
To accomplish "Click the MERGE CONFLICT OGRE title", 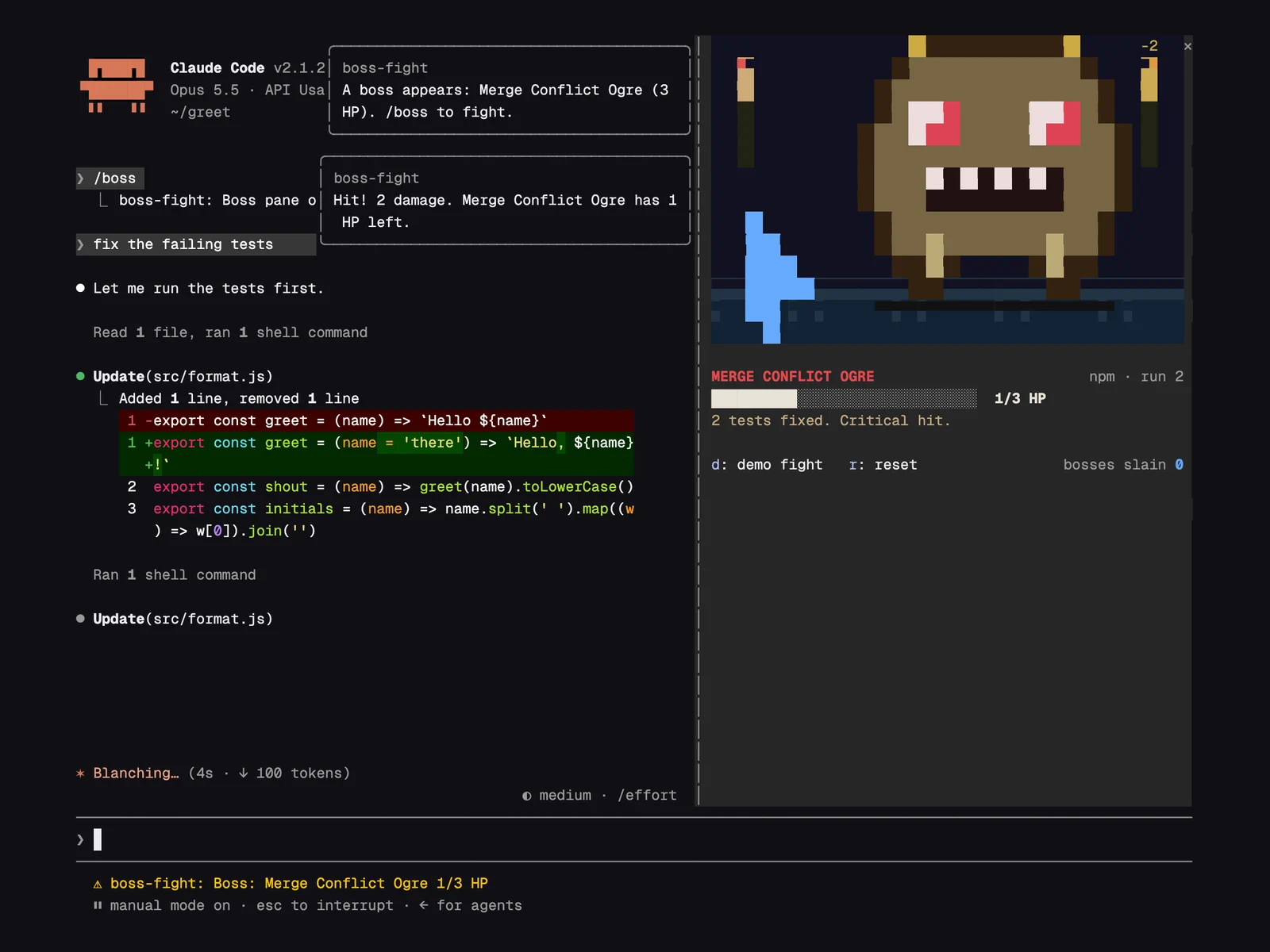I will 792,376.
